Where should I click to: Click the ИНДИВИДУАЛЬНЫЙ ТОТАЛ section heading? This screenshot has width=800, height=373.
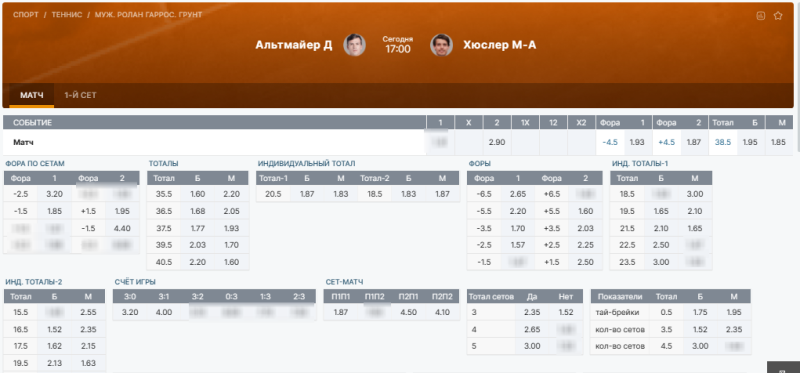[x=307, y=163]
